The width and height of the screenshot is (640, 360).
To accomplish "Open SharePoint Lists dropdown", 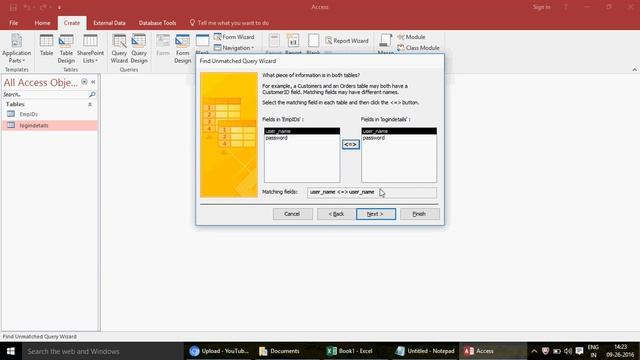I will (x=90, y=48).
